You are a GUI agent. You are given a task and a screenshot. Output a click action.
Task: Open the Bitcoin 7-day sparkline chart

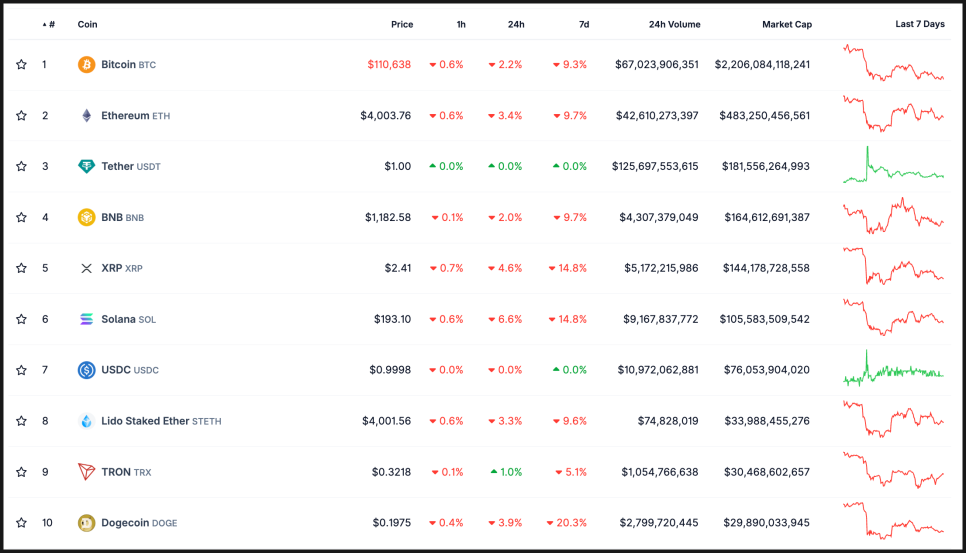coord(893,63)
